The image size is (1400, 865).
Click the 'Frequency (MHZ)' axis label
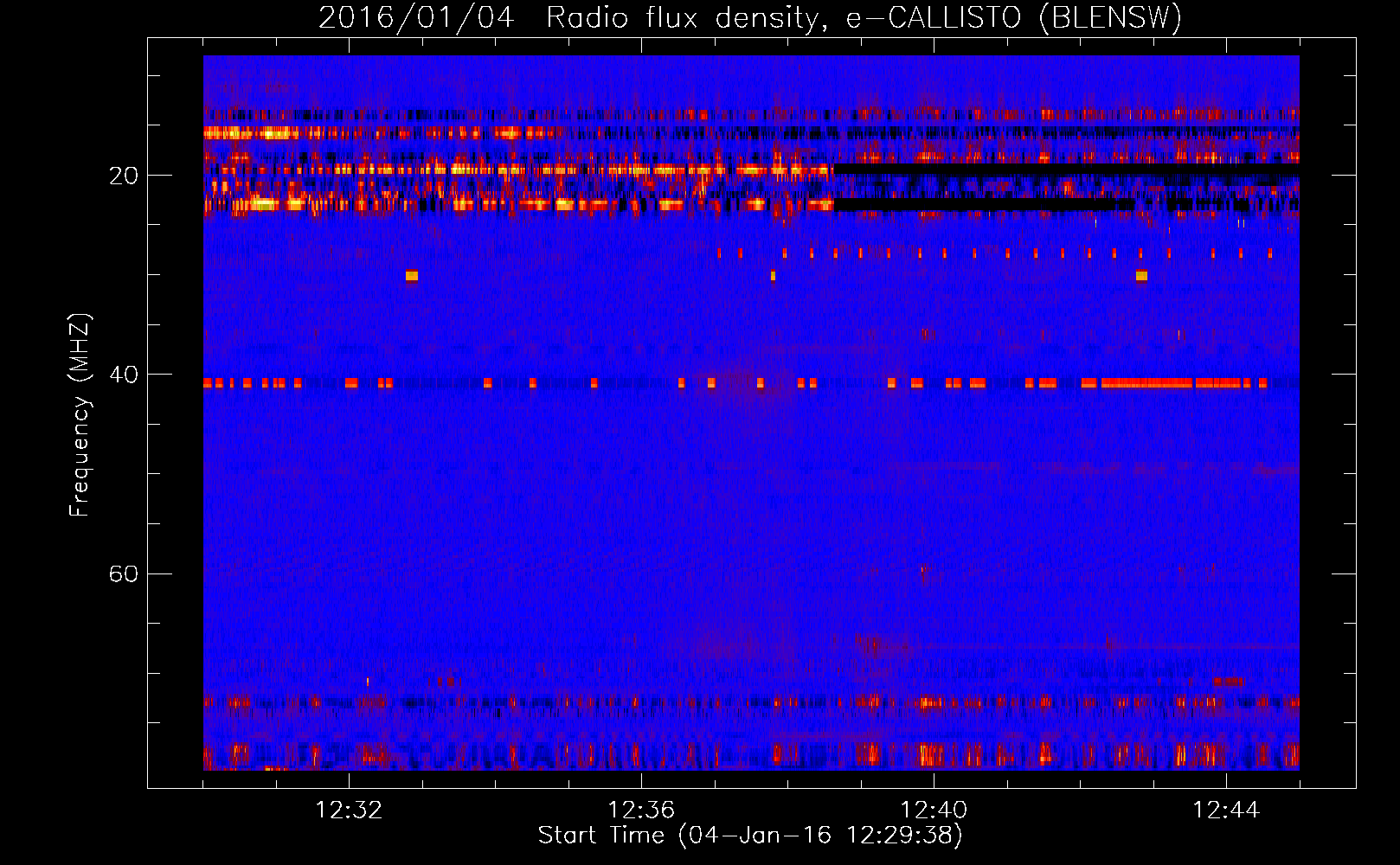[x=80, y=415]
